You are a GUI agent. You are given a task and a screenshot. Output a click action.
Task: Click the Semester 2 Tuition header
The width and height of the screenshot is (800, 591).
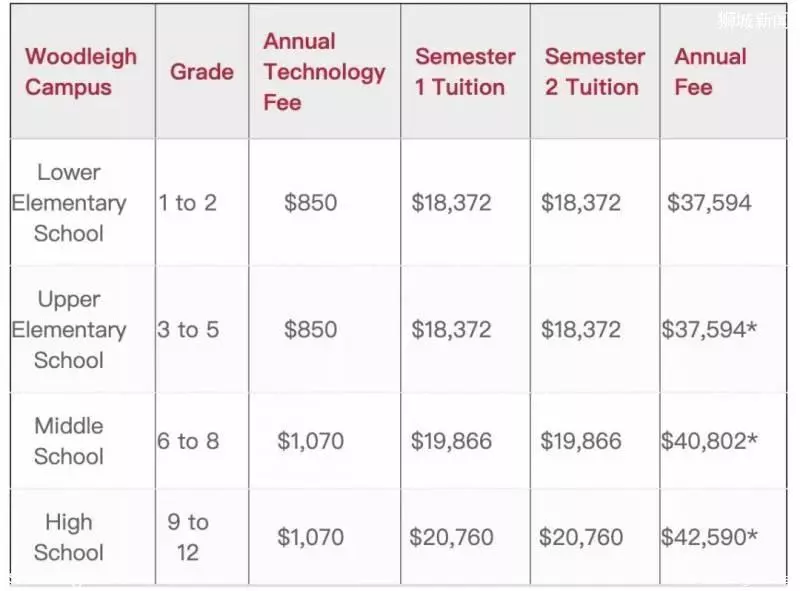coord(594,72)
